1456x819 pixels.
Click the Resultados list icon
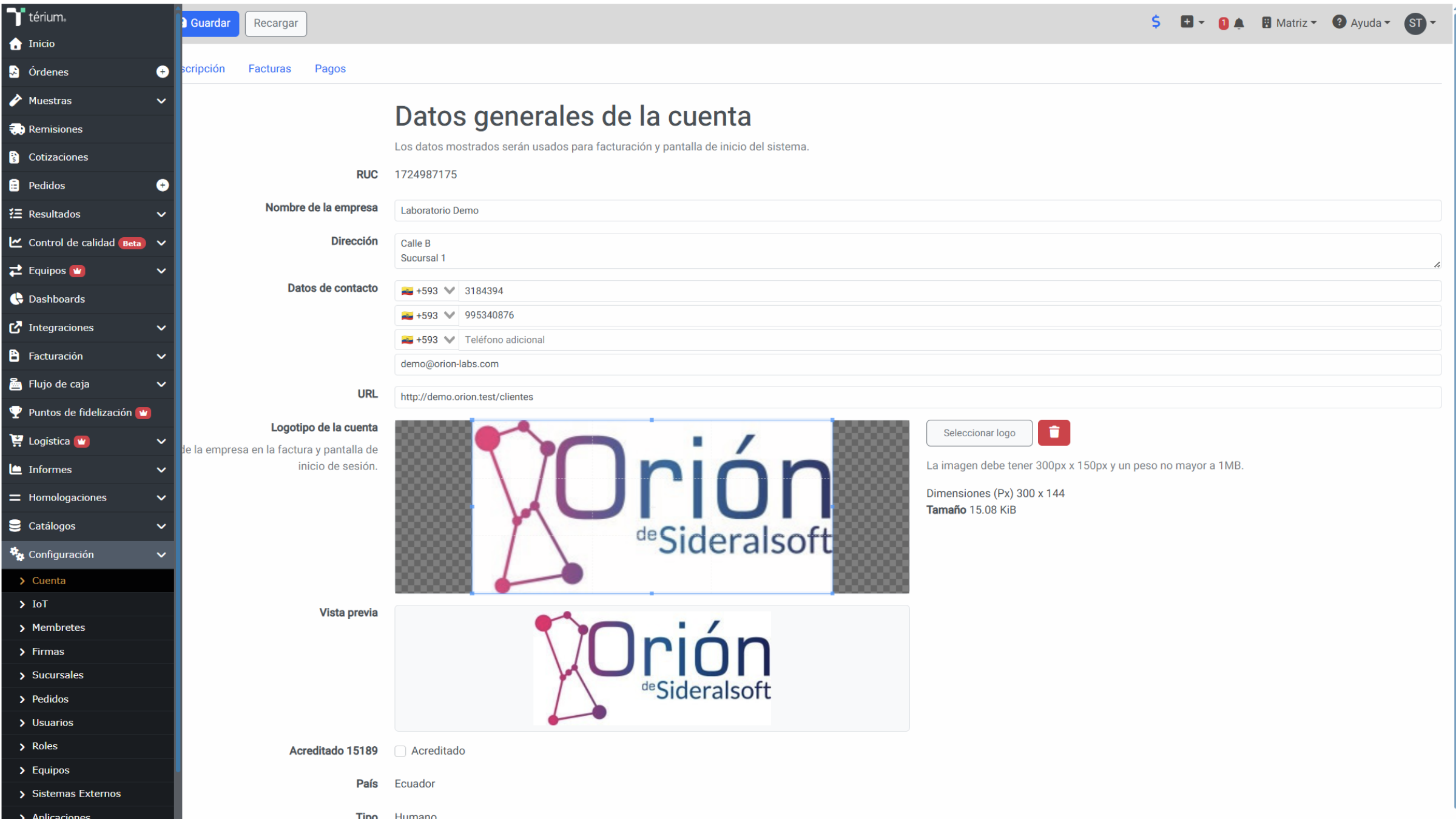click(x=16, y=214)
